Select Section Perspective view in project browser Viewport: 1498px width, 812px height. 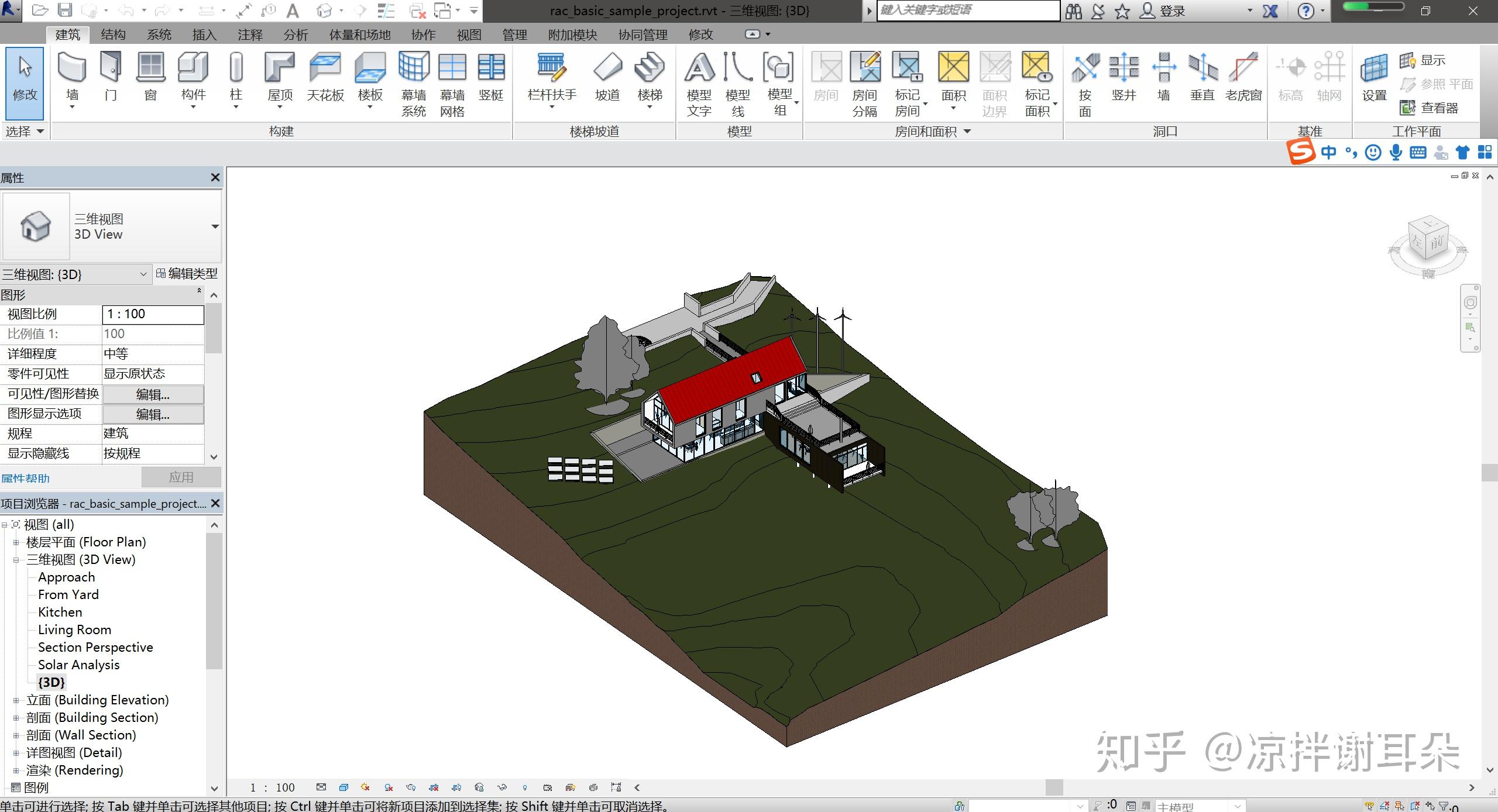[95, 647]
